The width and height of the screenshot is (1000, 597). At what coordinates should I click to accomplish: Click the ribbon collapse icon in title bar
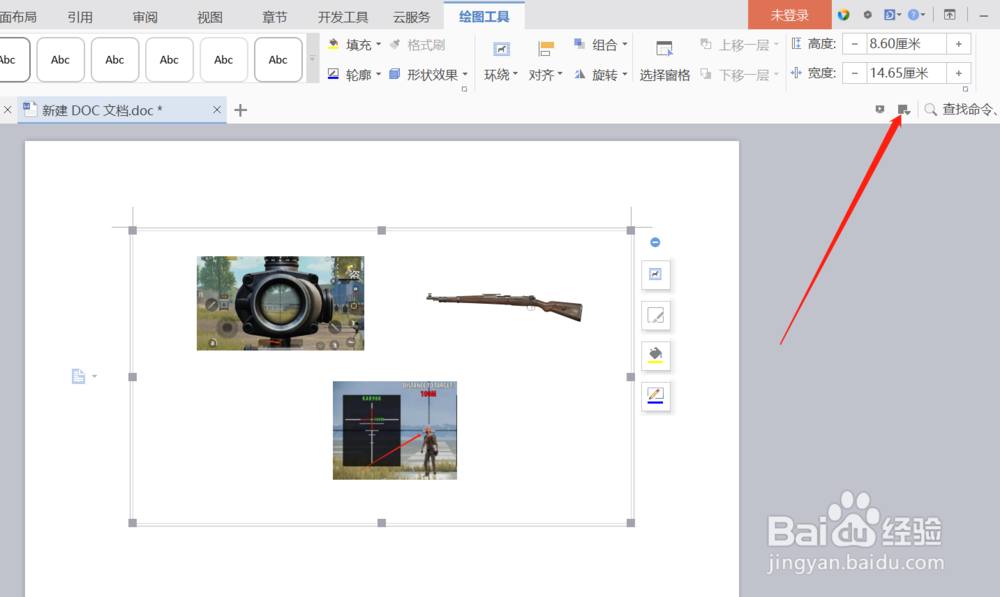[950, 15]
